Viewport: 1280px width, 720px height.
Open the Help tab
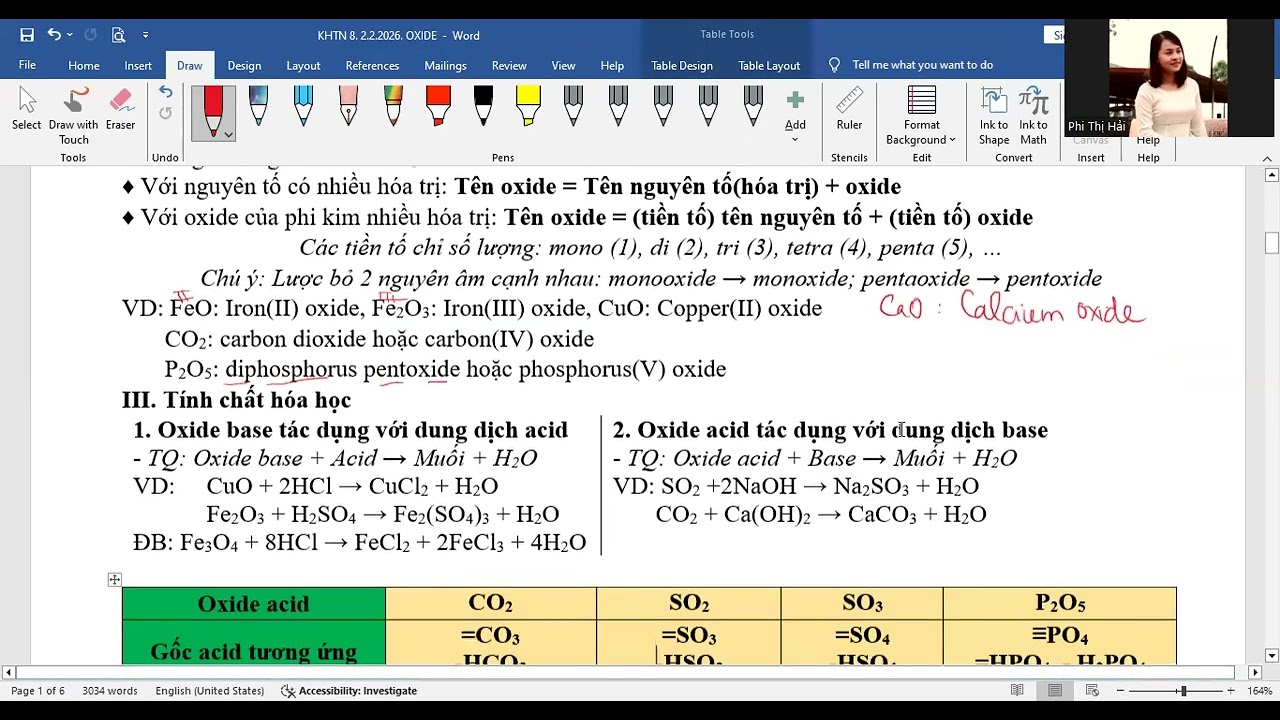tap(612, 65)
